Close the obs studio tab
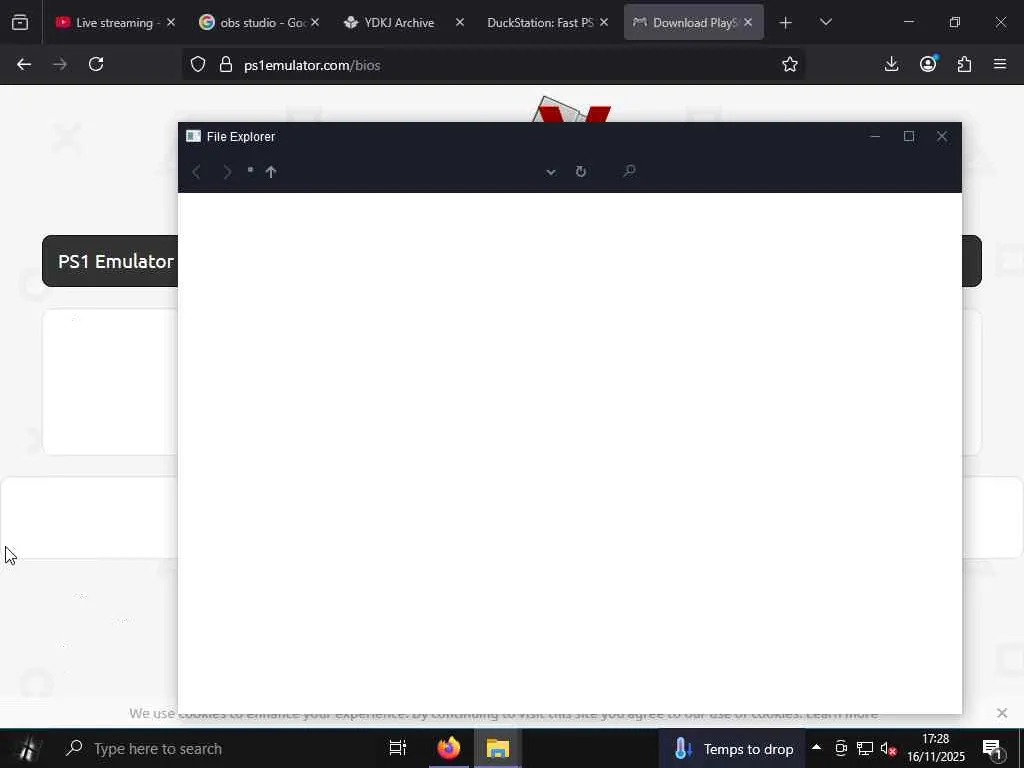The width and height of the screenshot is (1024, 768). 315,23
